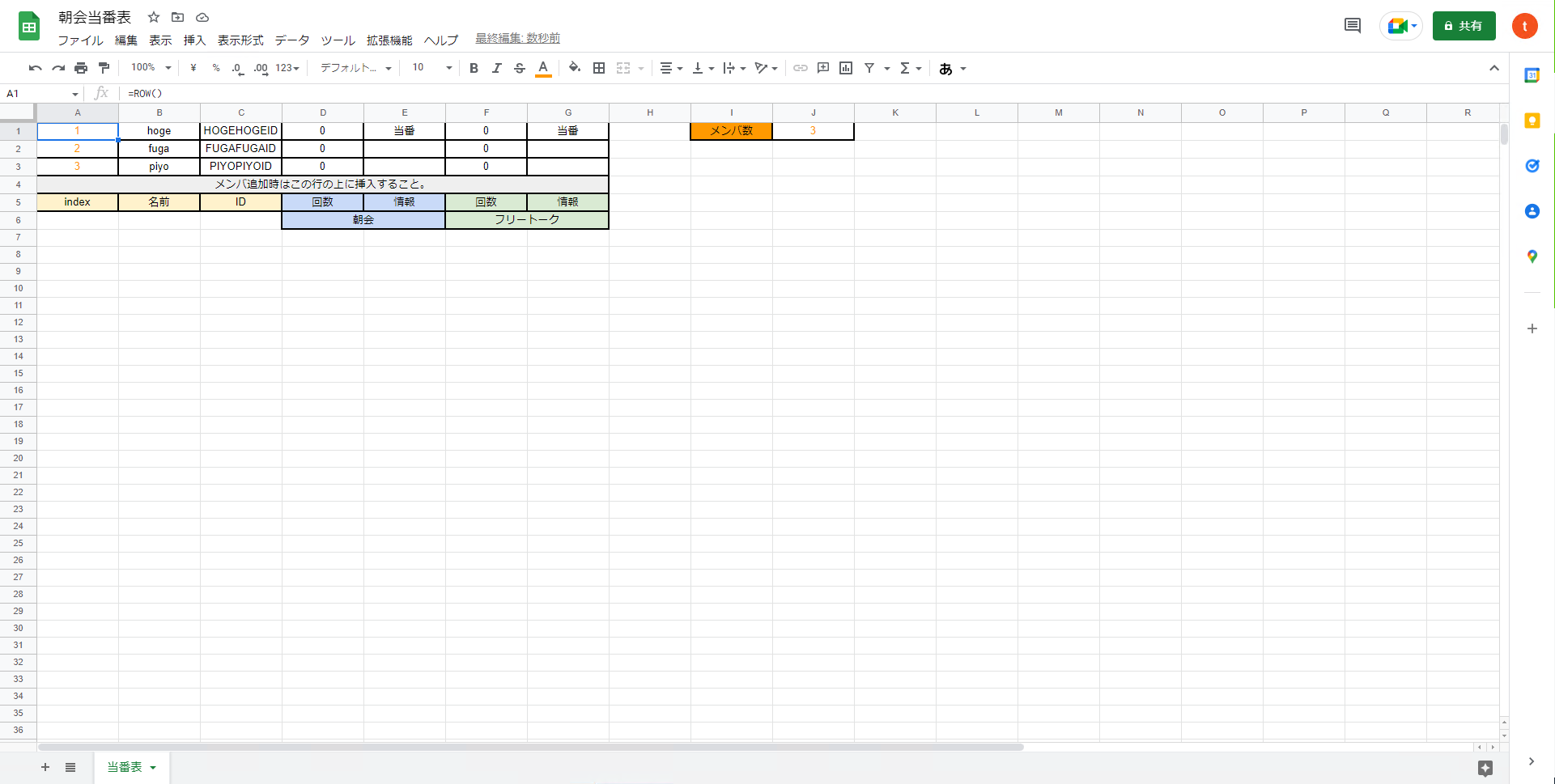Toggle italic formatting
Viewport: 1555px width, 784px height.
(x=497, y=69)
